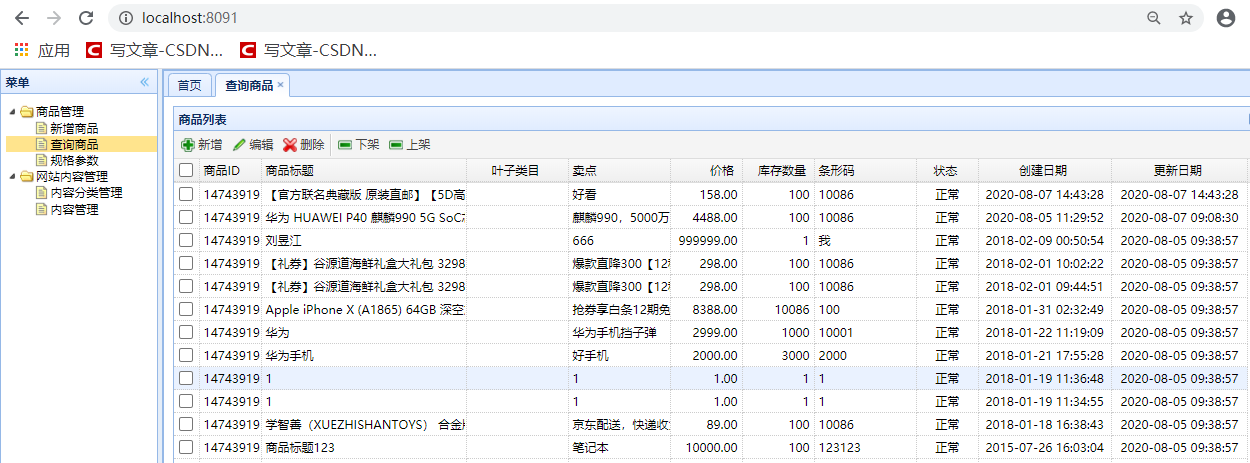The width and height of the screenshot is (1250, 463).
Task: Toggle the select-all header checkbox
Action: (186, 170)
